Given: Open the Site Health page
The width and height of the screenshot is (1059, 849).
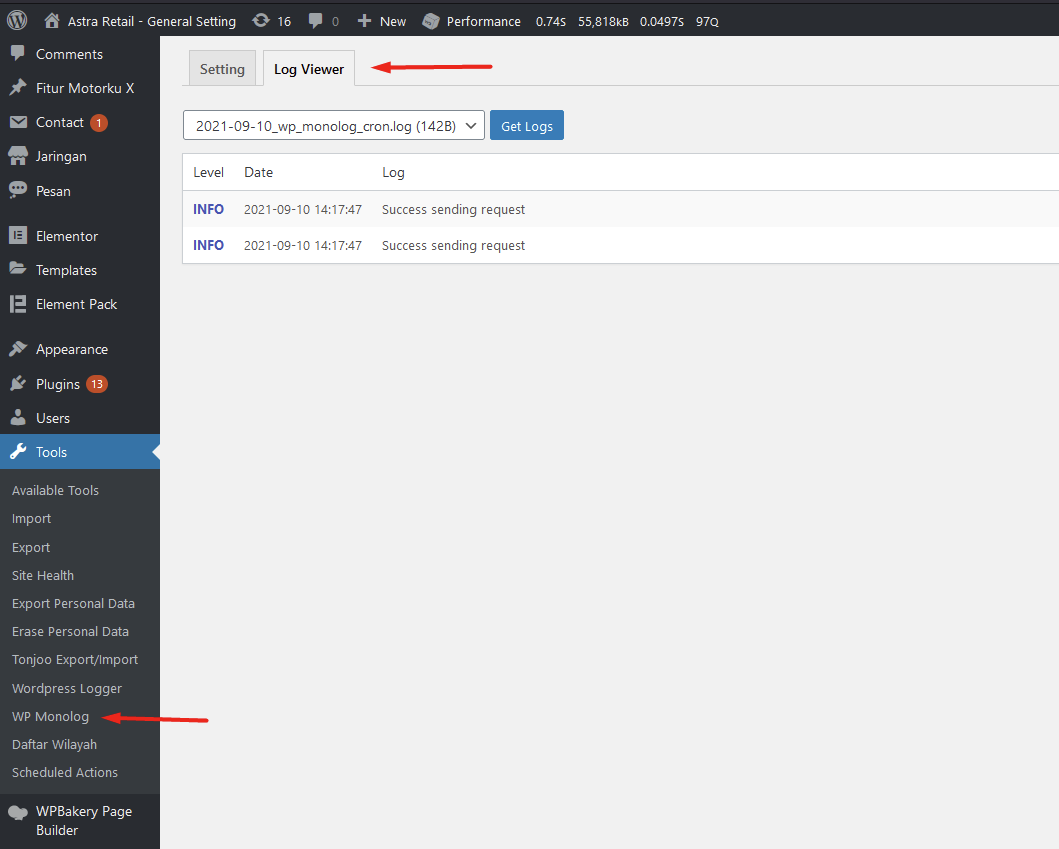Looking at the screenshot, I should tap(43, 575).
